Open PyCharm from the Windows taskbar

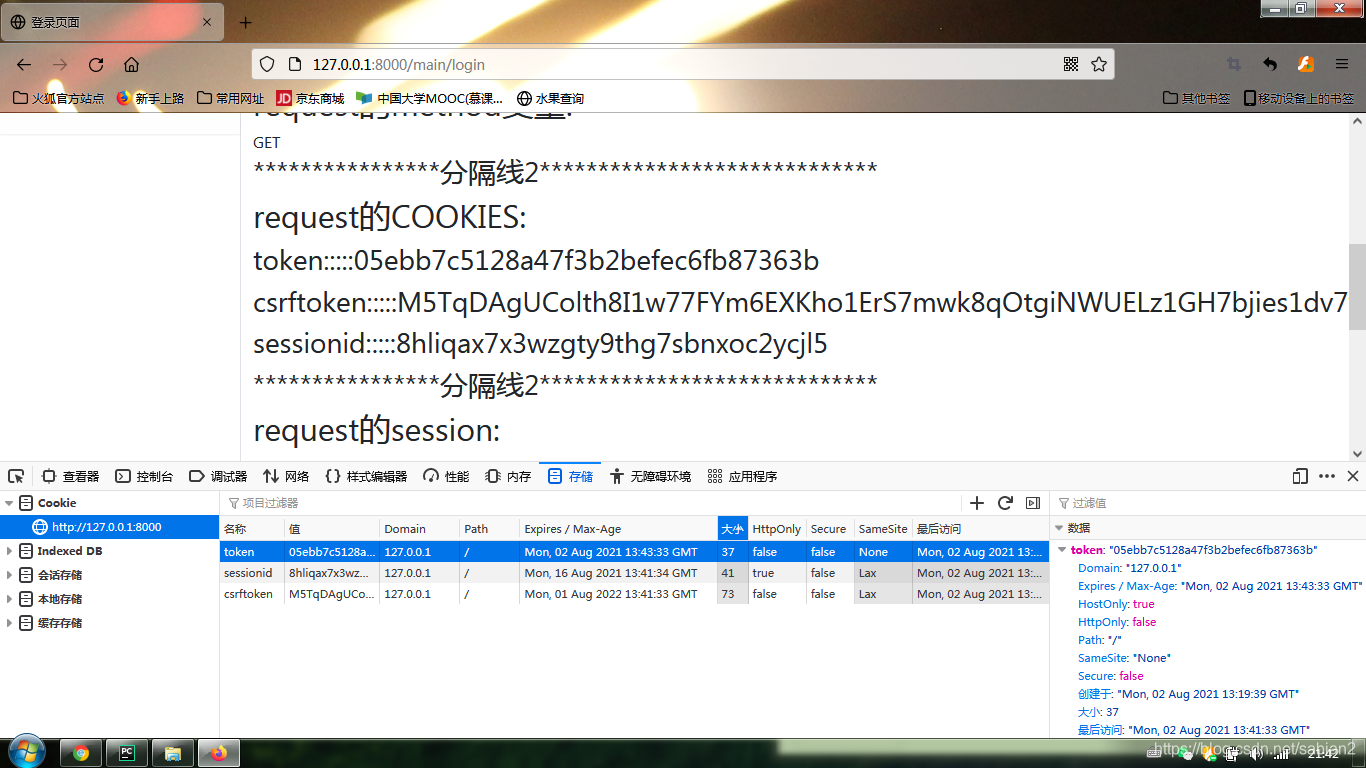click(x=127, y=753)
